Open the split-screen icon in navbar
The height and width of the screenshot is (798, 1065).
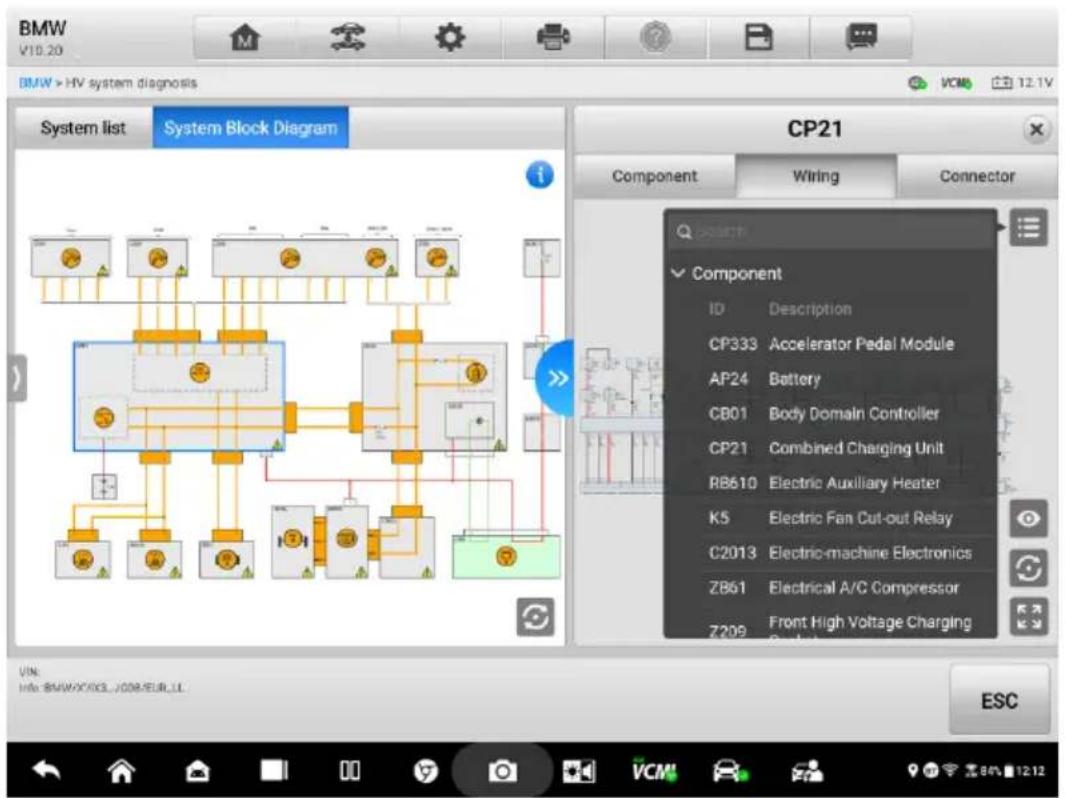(350, 771)
